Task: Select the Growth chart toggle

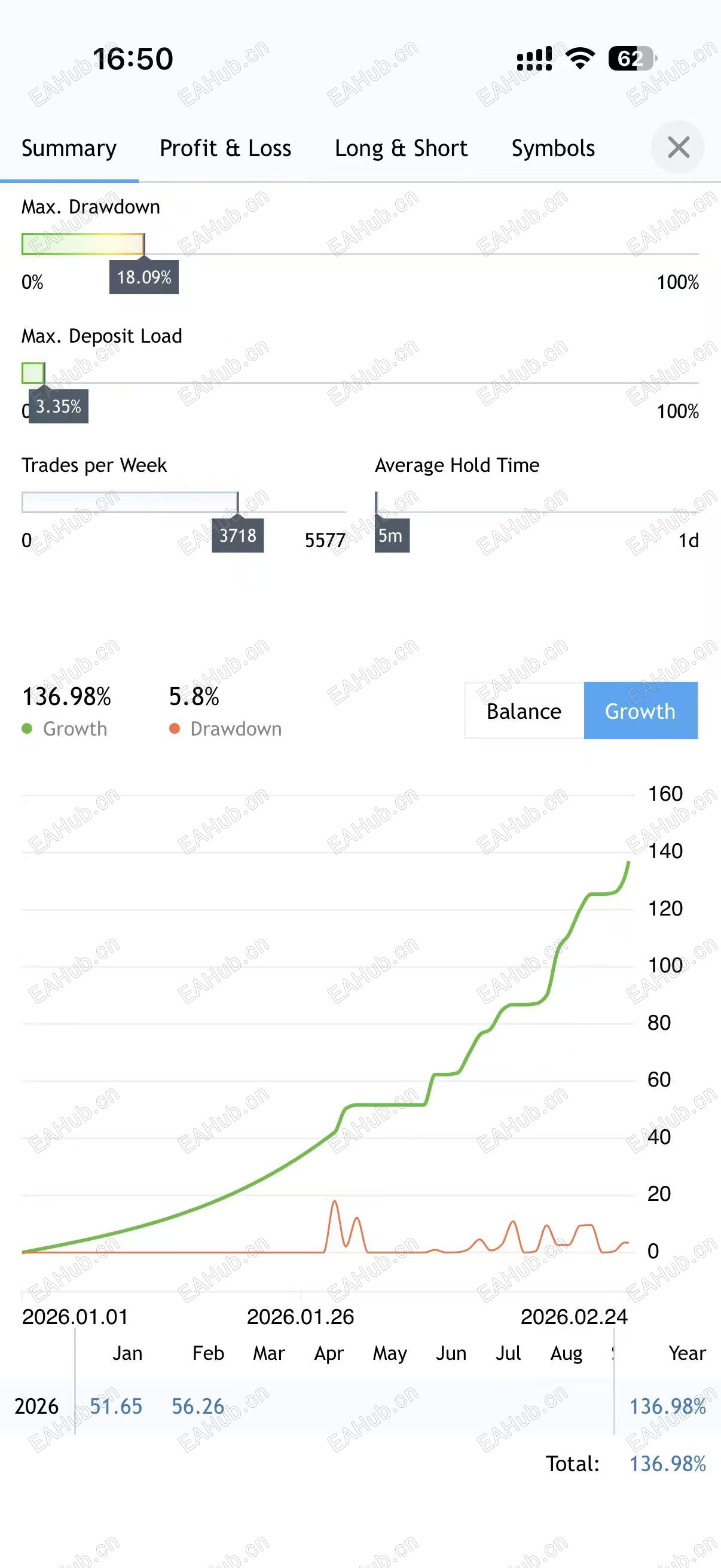Action: point(640,711)
